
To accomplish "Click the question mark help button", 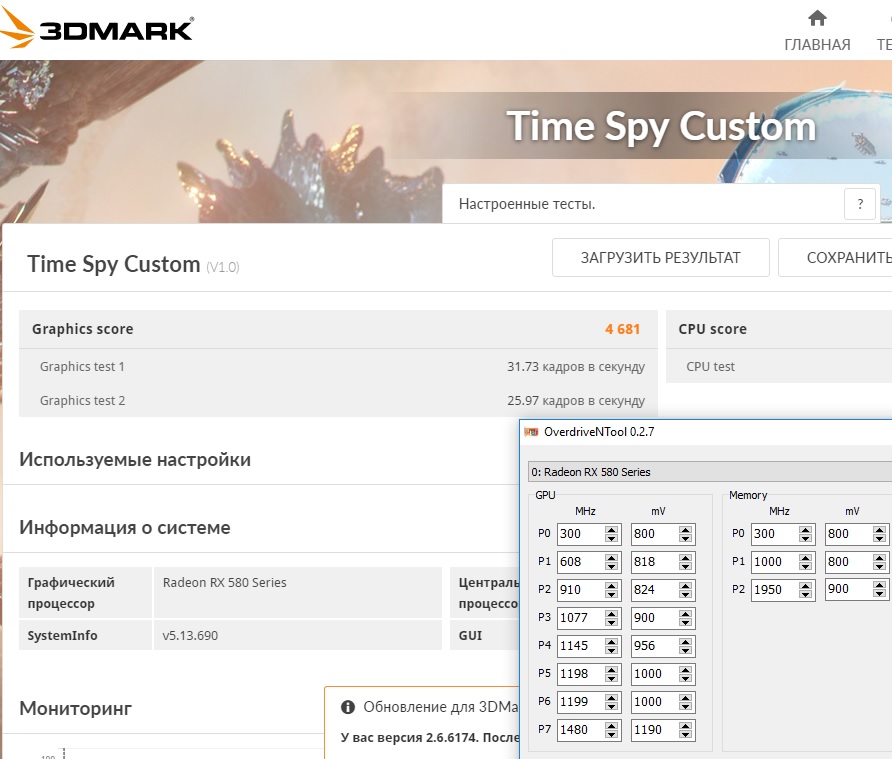I will pyautogui.click(x=860, y=204).
